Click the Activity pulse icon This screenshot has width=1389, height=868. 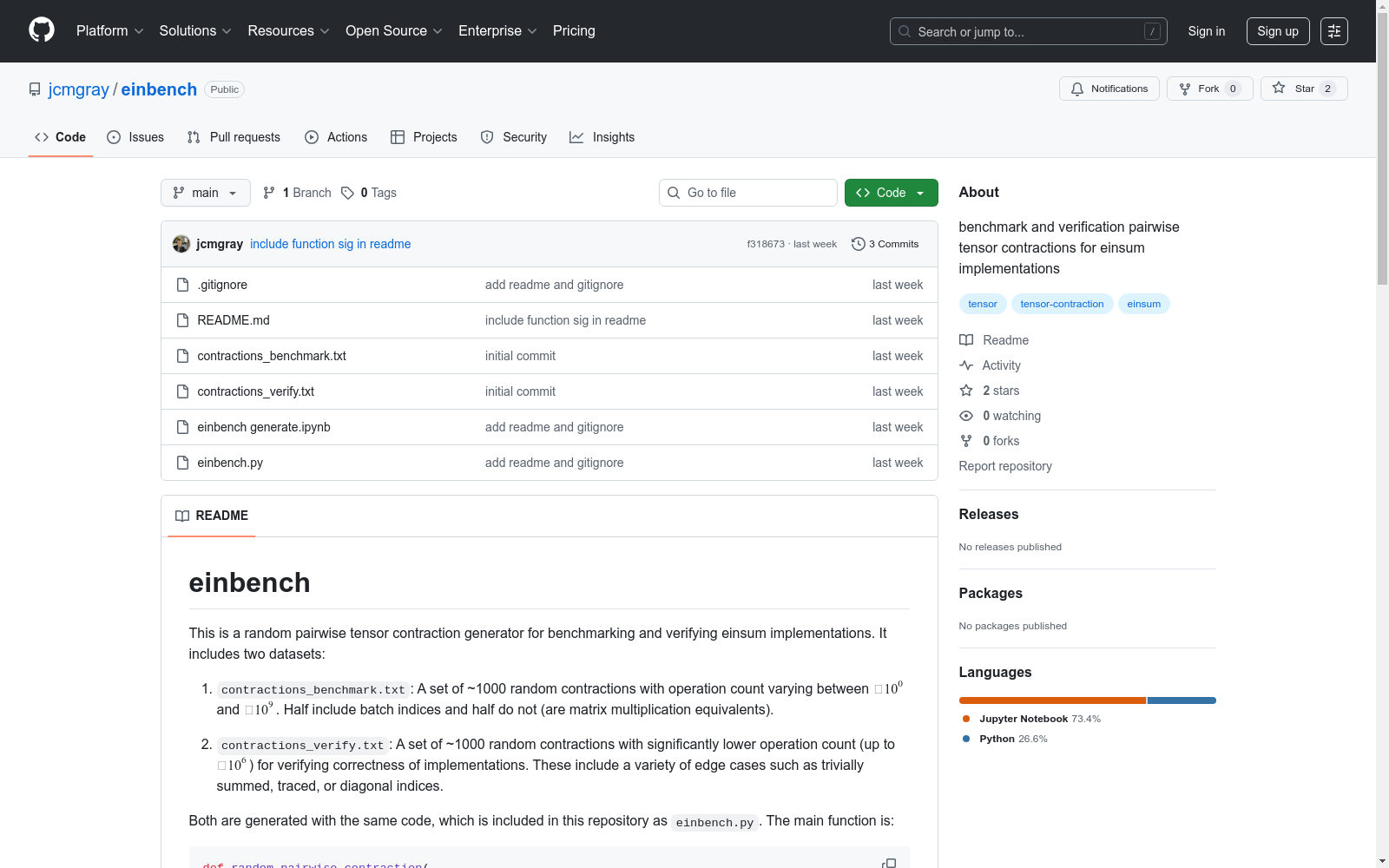pos(966,365)
